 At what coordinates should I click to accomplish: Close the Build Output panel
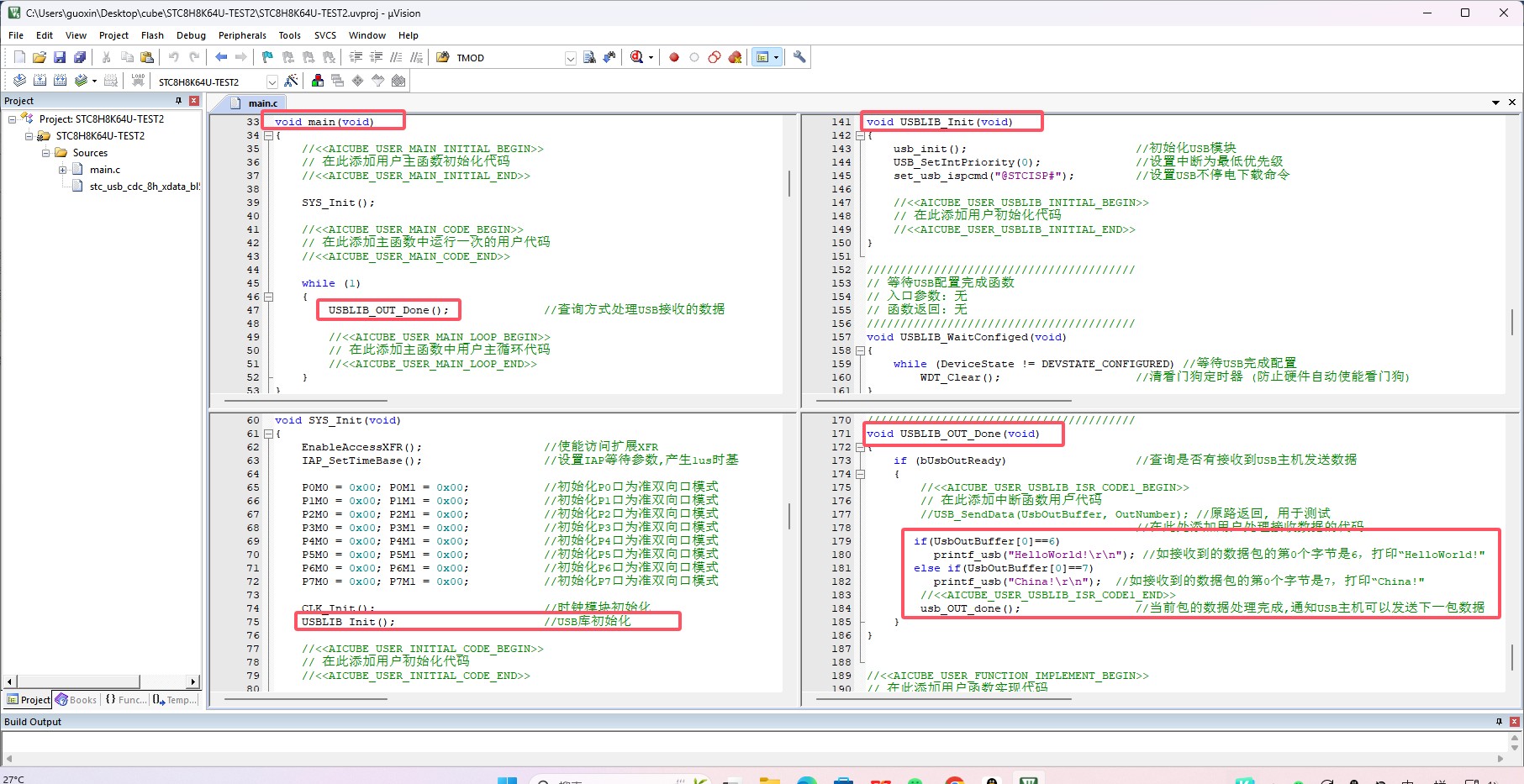[x=1515, y=722]
